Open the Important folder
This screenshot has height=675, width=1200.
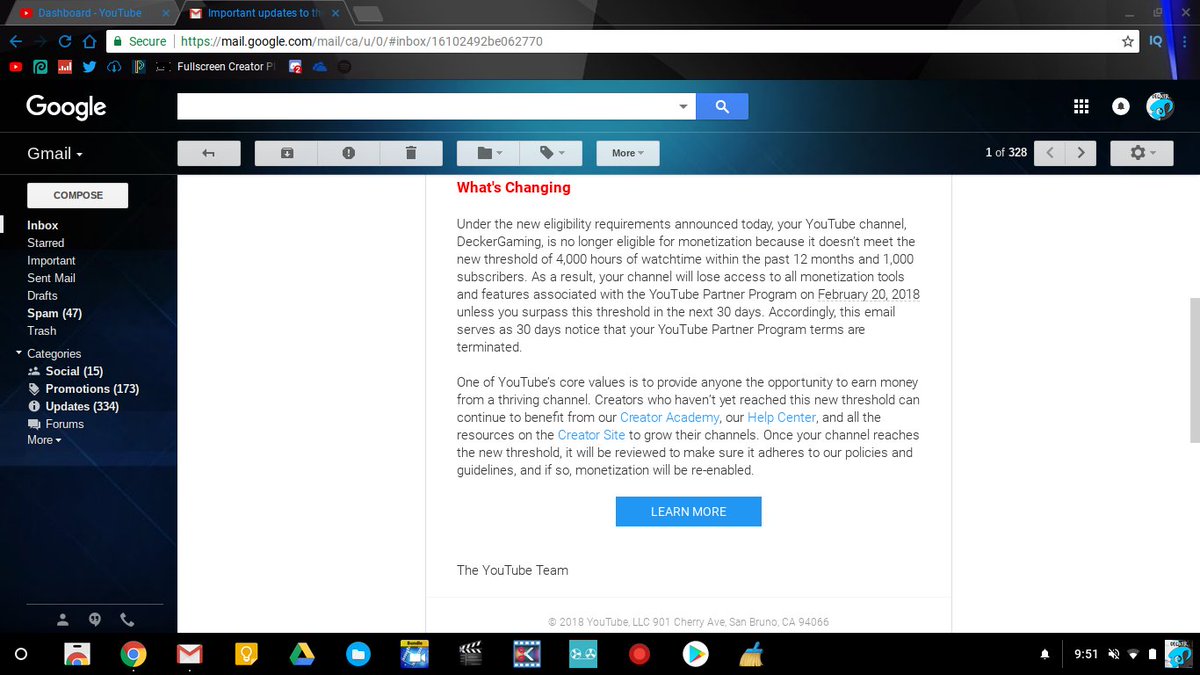tap(51, 261)
